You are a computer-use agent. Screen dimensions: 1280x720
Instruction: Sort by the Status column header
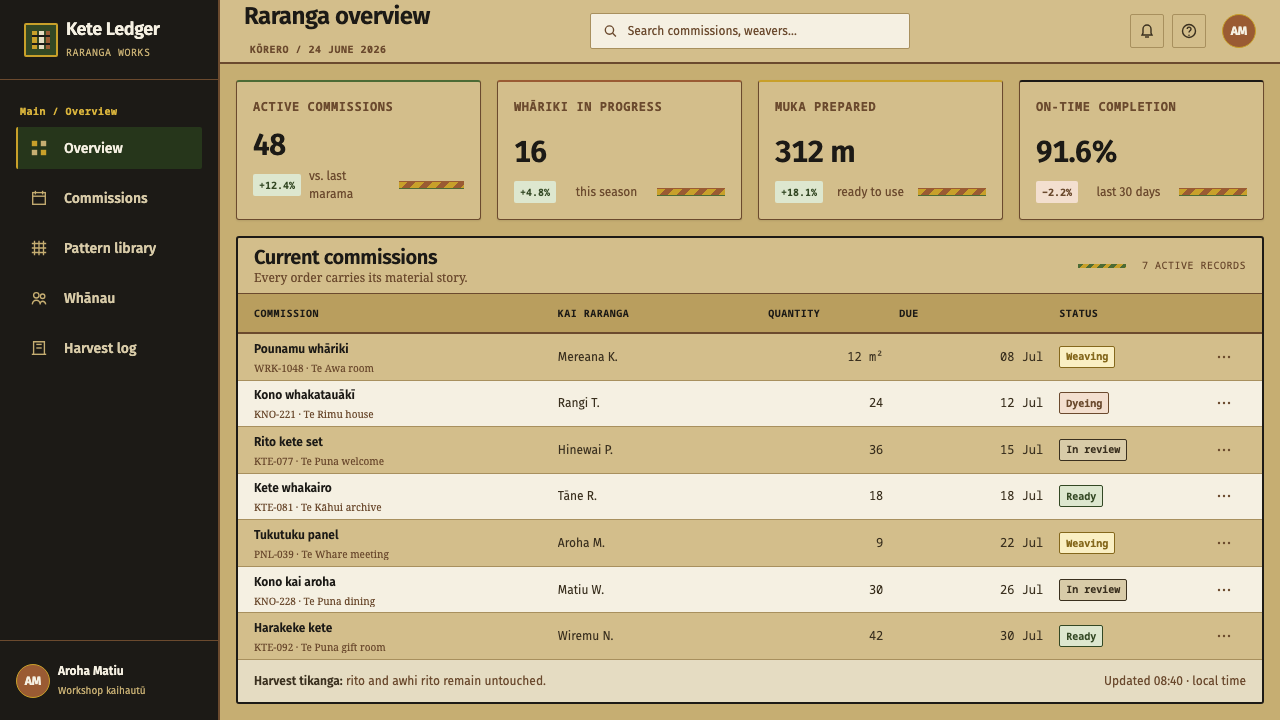pos(1078,314)
